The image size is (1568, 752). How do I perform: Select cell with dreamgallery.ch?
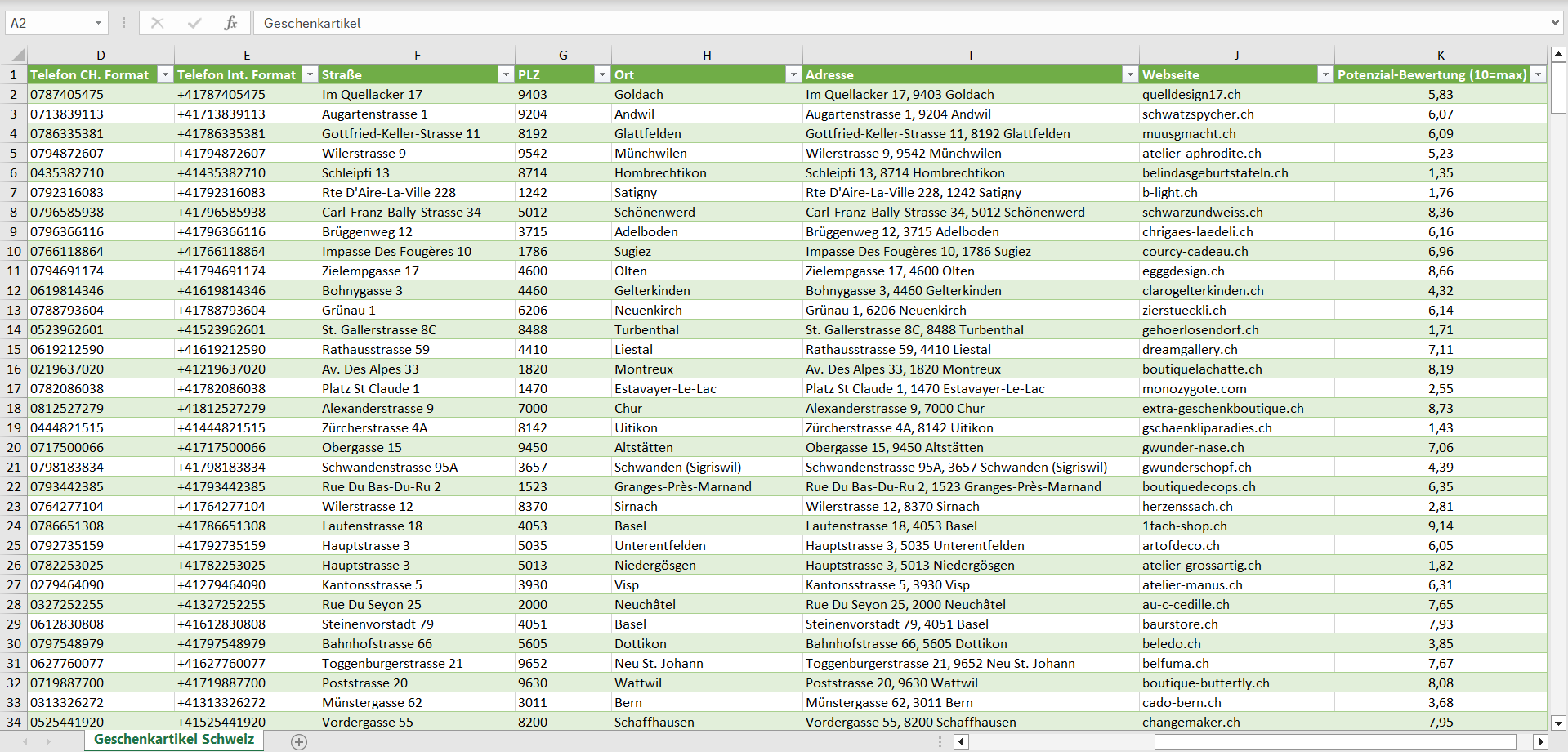coord(1236,349)
